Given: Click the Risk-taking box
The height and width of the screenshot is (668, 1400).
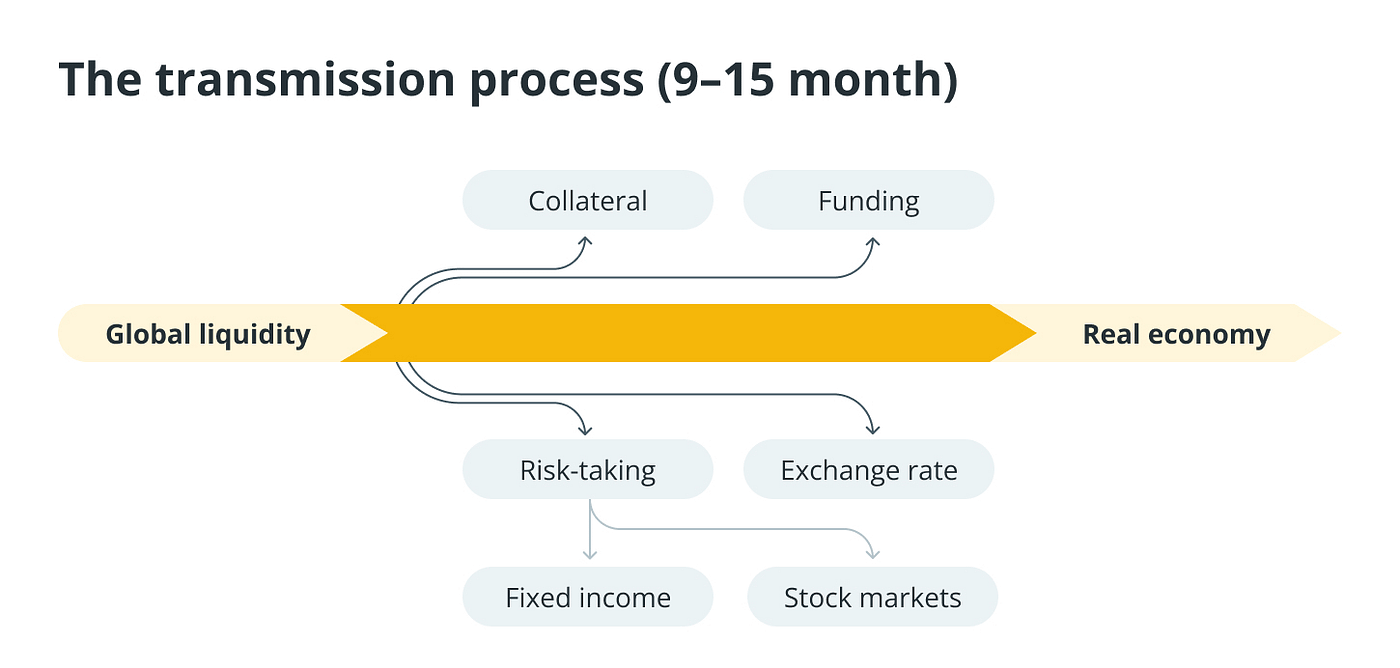Looking at the screenshot, I should pyautogui.click(x=588, y=470).
